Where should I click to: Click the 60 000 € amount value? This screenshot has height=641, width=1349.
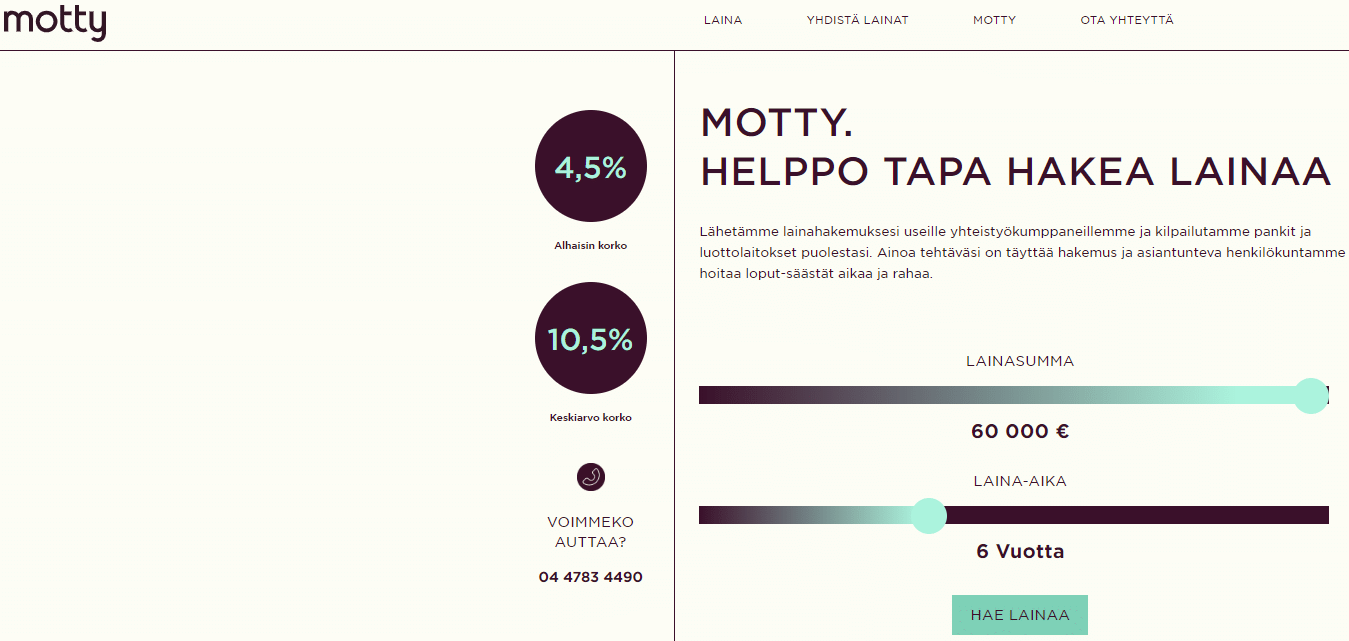(x=1020, y=432)
